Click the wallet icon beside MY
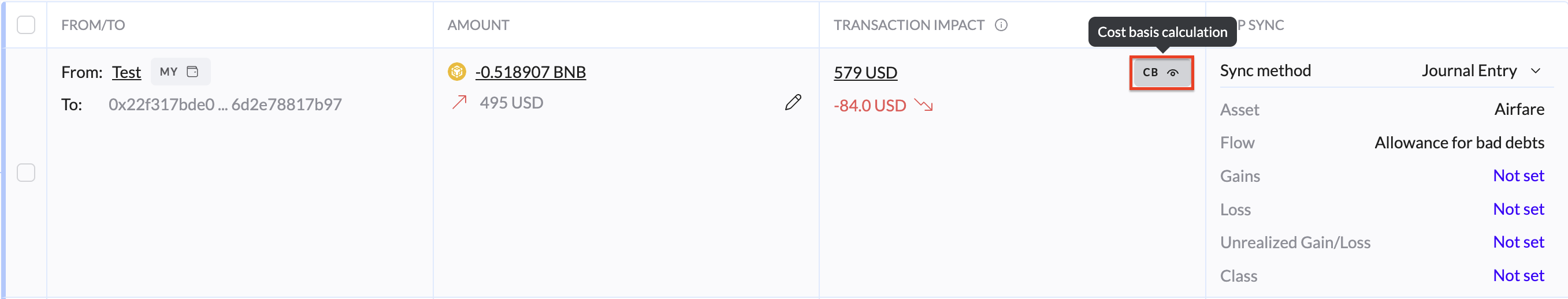 pyautogui.click(x=192, y=72)
